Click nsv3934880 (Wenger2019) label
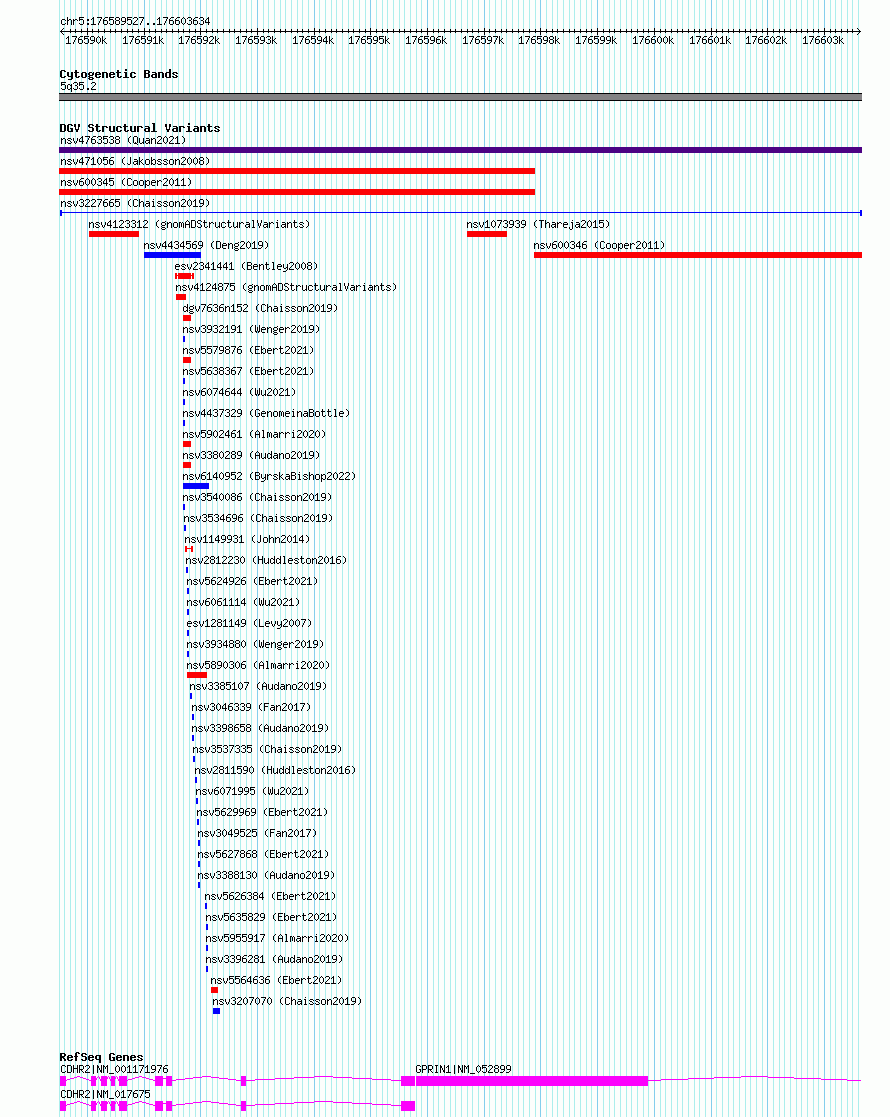Image resolution: width=890 pixels, height=1117 pixels. [x=256, y=645]
